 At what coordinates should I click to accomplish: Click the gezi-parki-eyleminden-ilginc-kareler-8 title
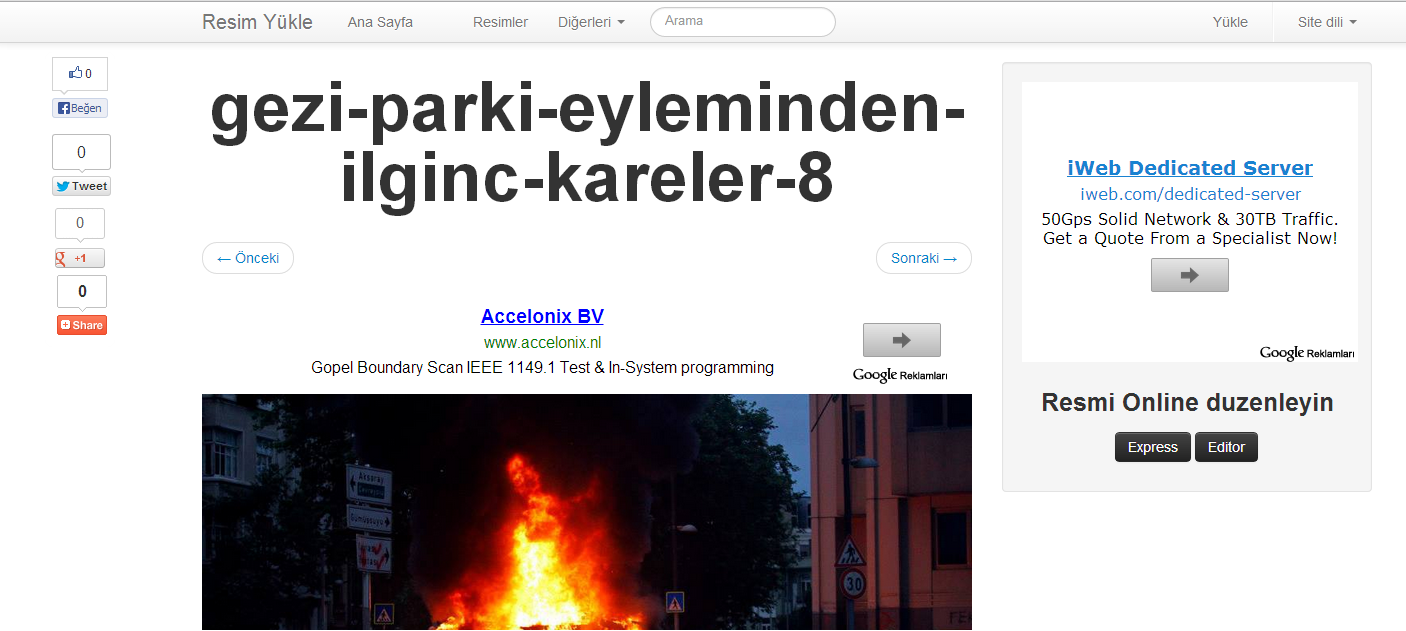click(587, 146)
